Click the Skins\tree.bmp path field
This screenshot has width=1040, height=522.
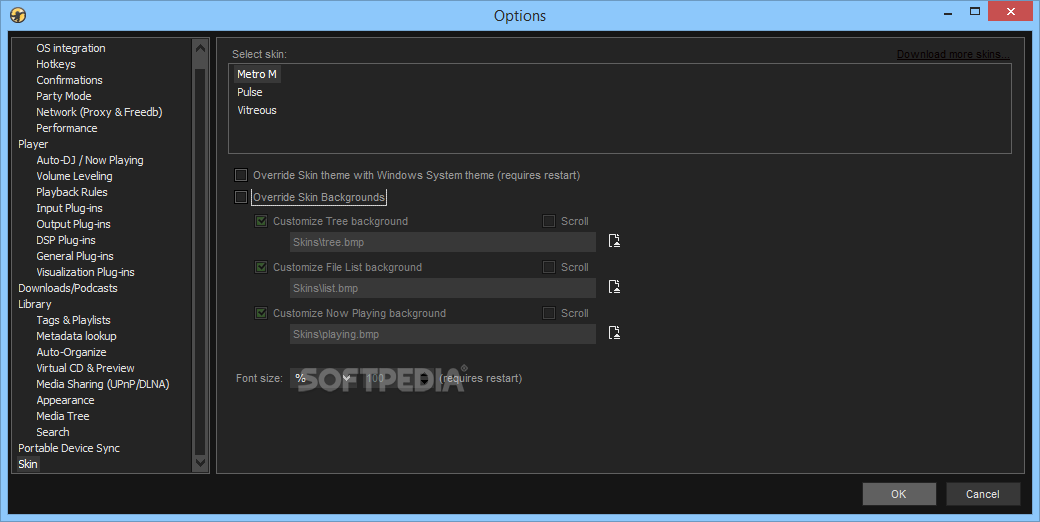(x=442, y=242)
